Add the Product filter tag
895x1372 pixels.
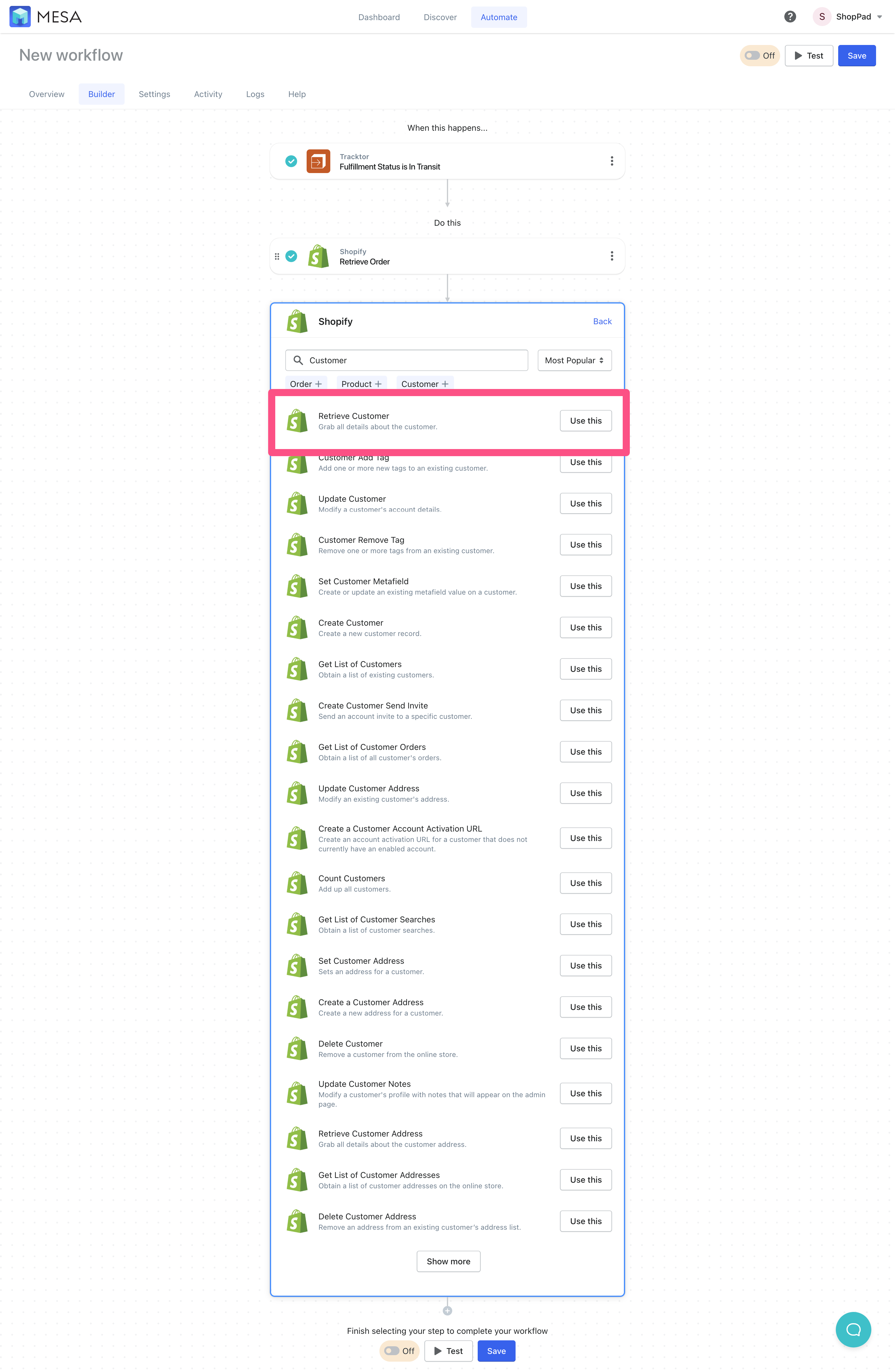pos(362,384)
